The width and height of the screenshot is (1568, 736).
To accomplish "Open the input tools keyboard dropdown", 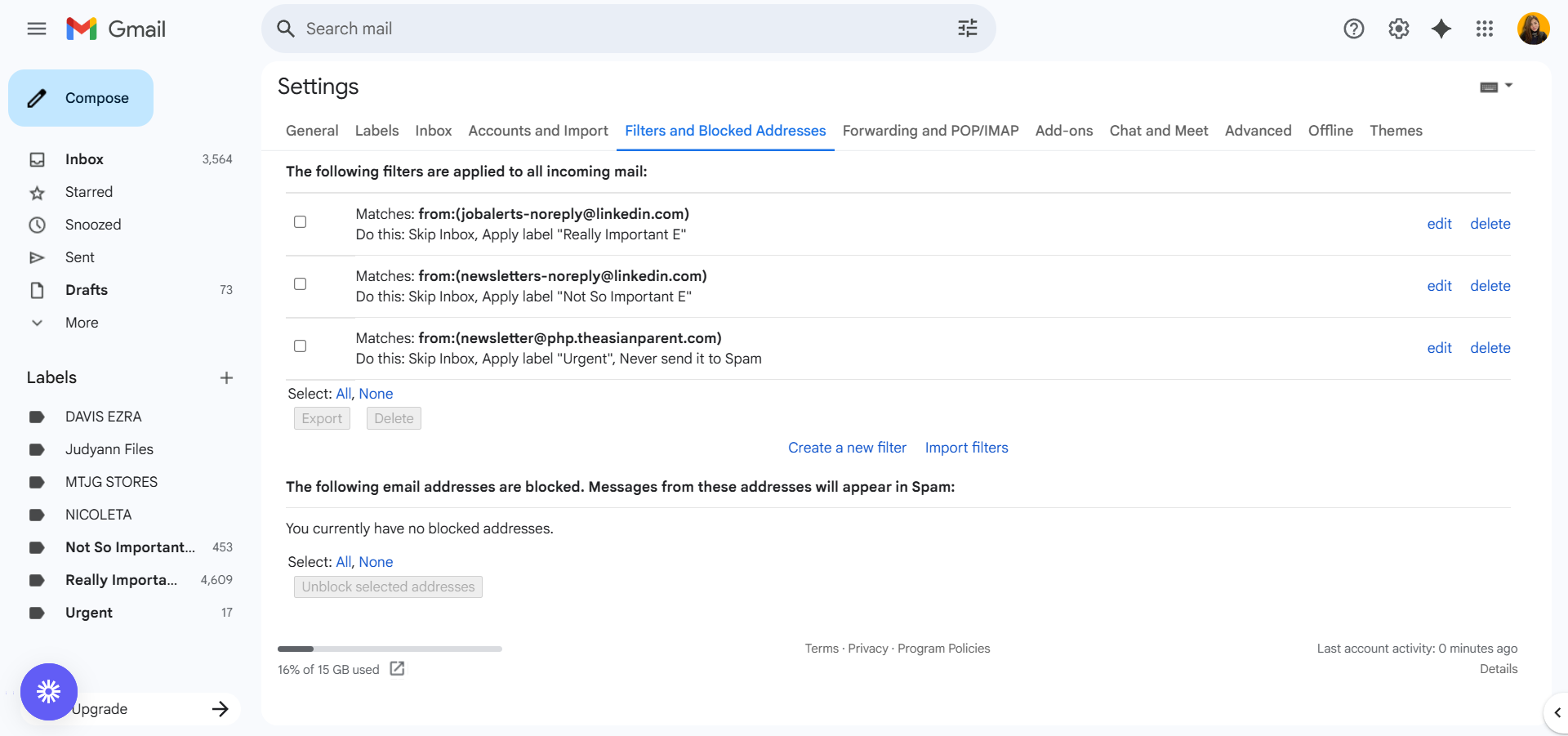I will click(1495, 87).
